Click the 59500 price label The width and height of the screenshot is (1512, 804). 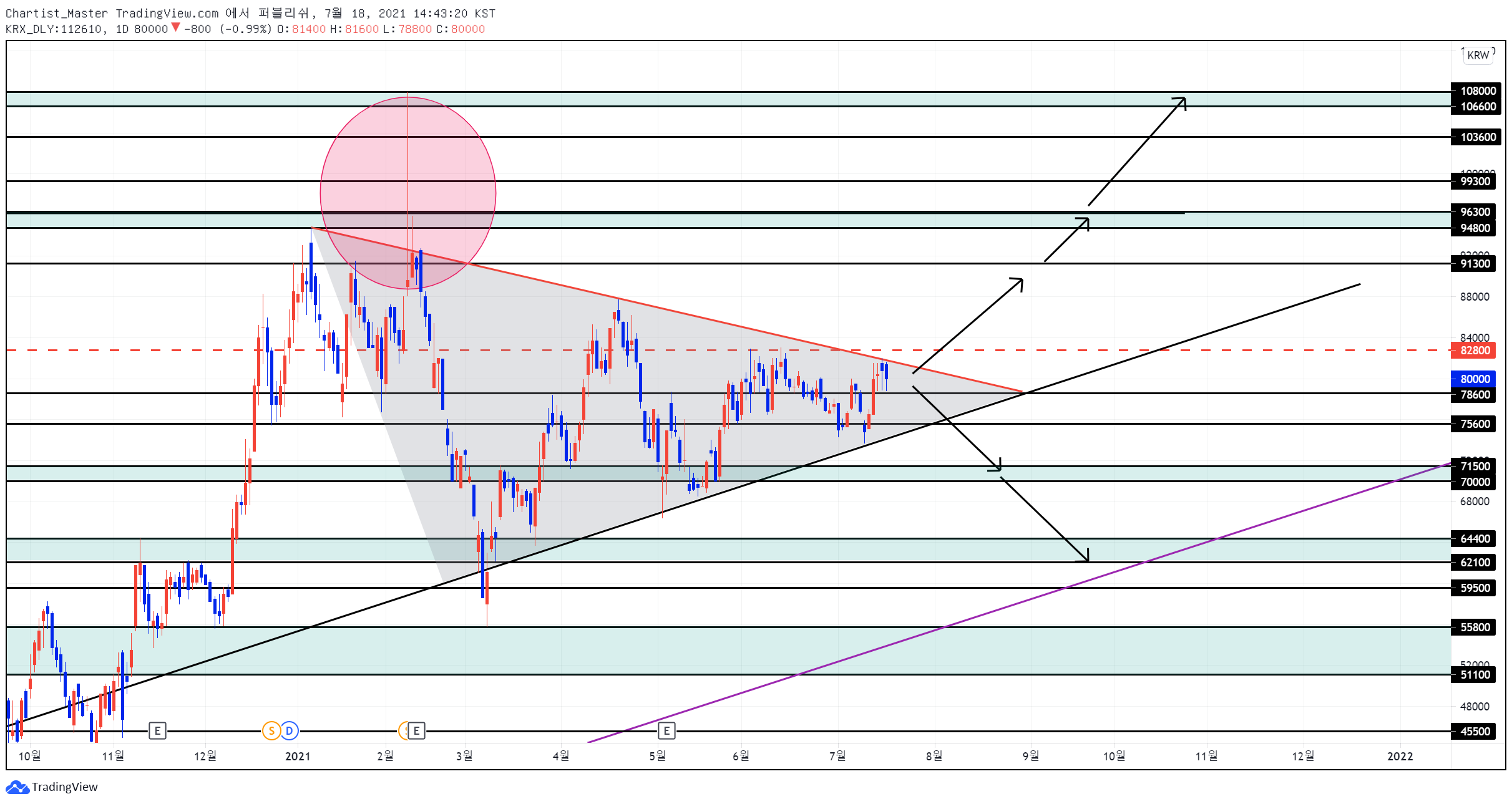pos(1473,588)
